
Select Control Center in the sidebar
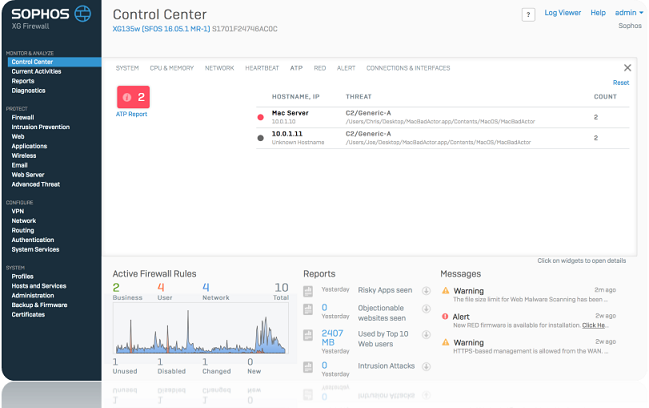[x=54, y=62]
